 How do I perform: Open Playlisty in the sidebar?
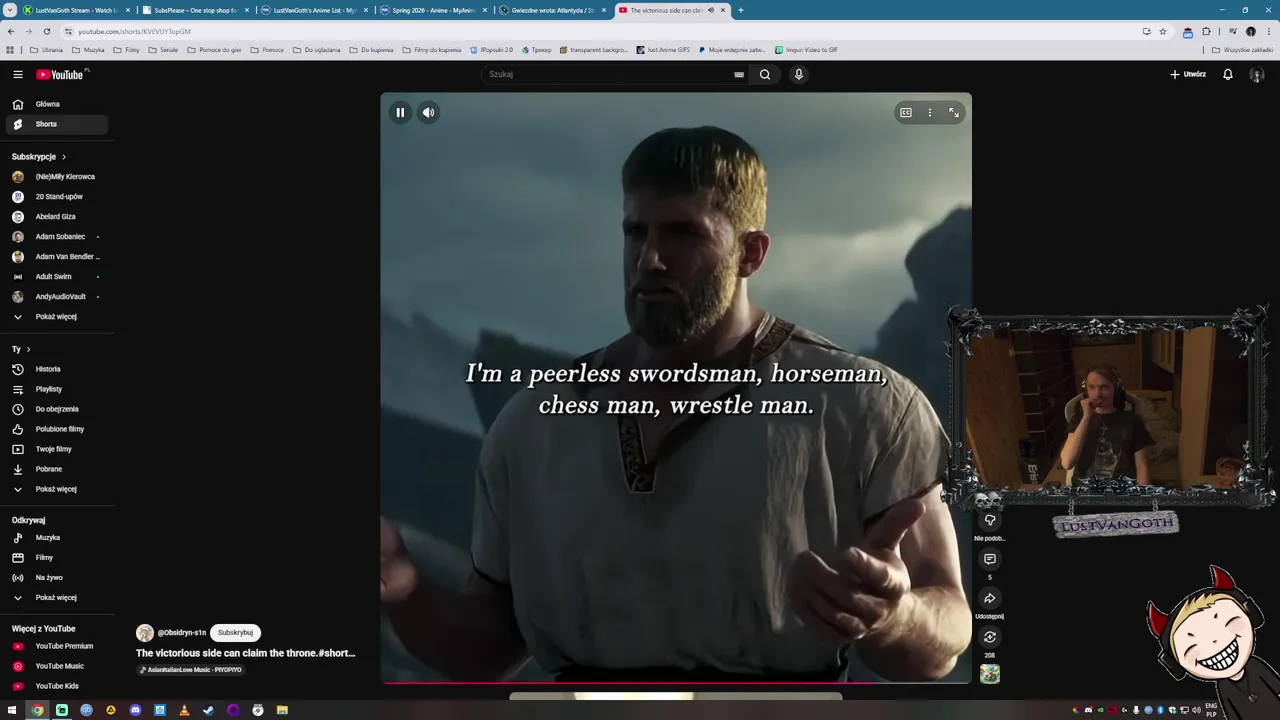click(x=56, y=389)
